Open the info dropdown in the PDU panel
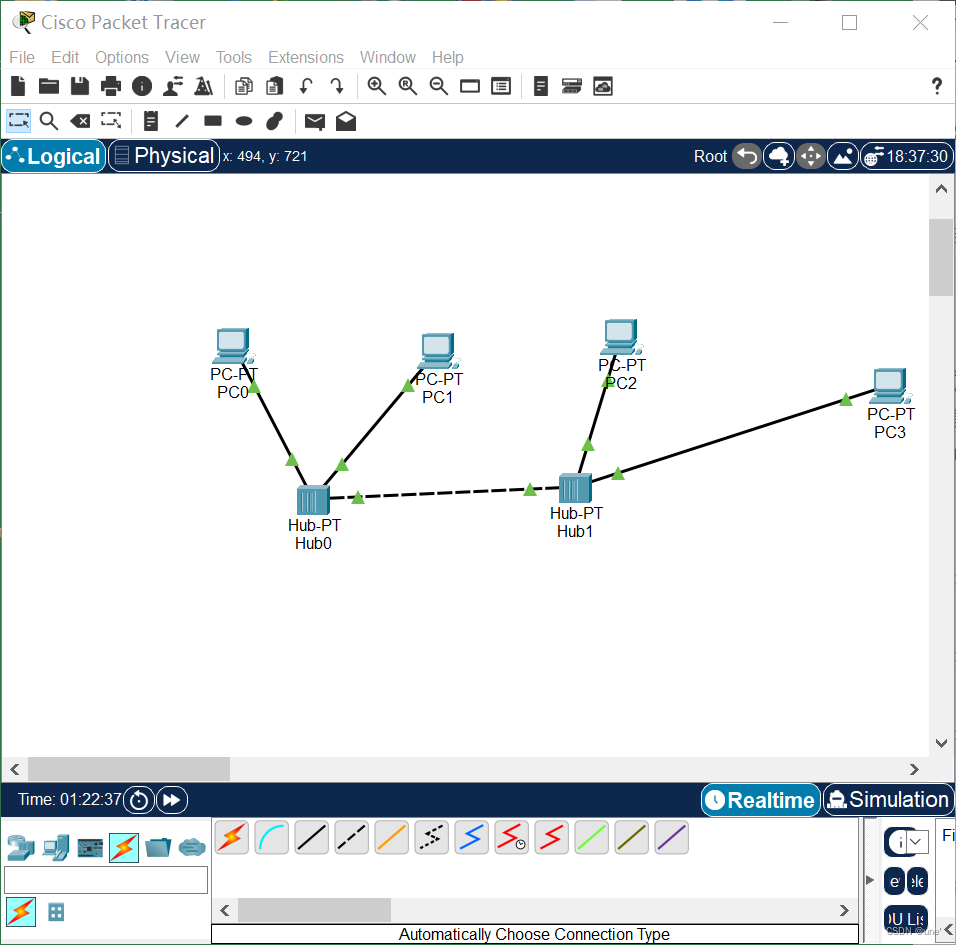Screen dimensions: 956x945 [905, 842]
